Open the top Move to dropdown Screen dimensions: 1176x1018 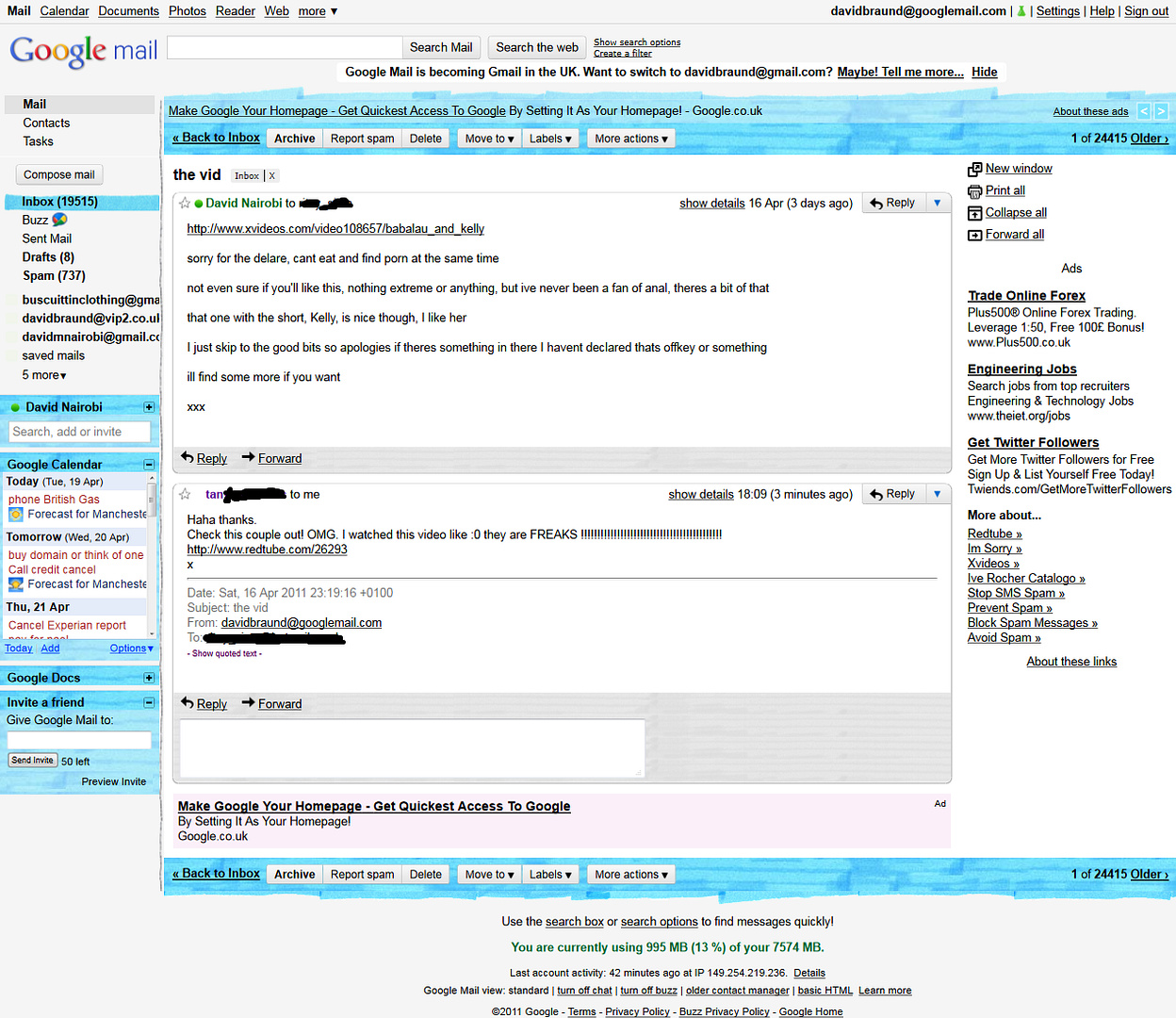click(489, 139)
